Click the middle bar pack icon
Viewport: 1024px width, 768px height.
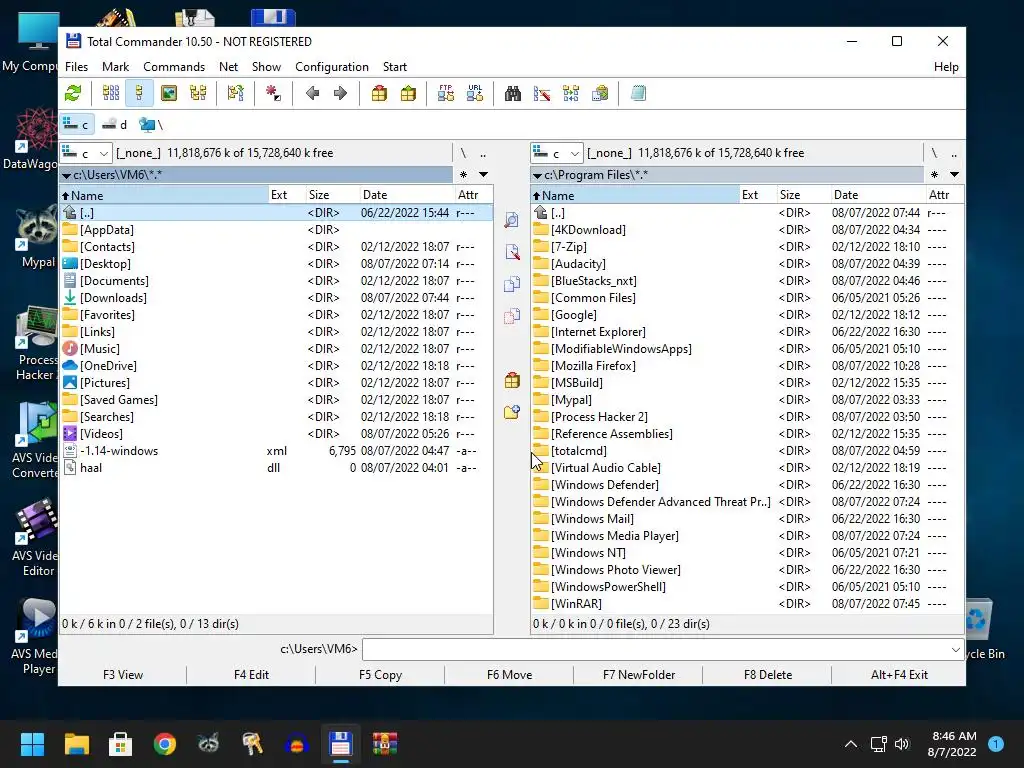512,380
